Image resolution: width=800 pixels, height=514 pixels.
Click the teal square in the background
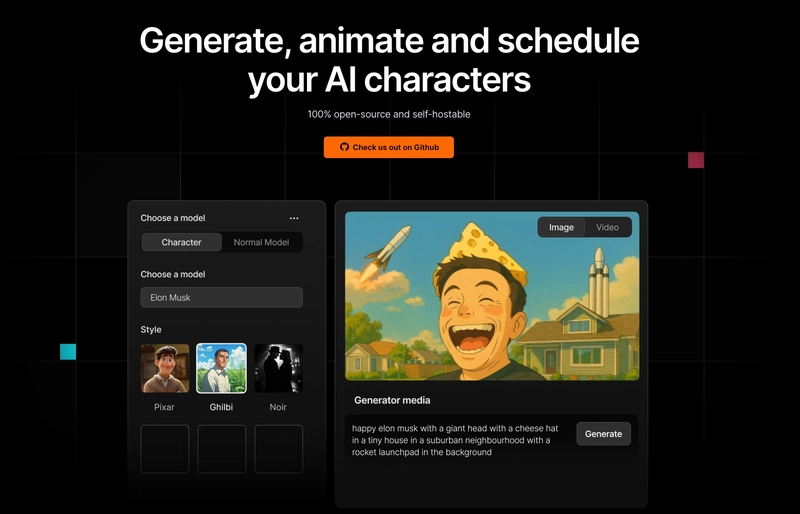[68, 351]
